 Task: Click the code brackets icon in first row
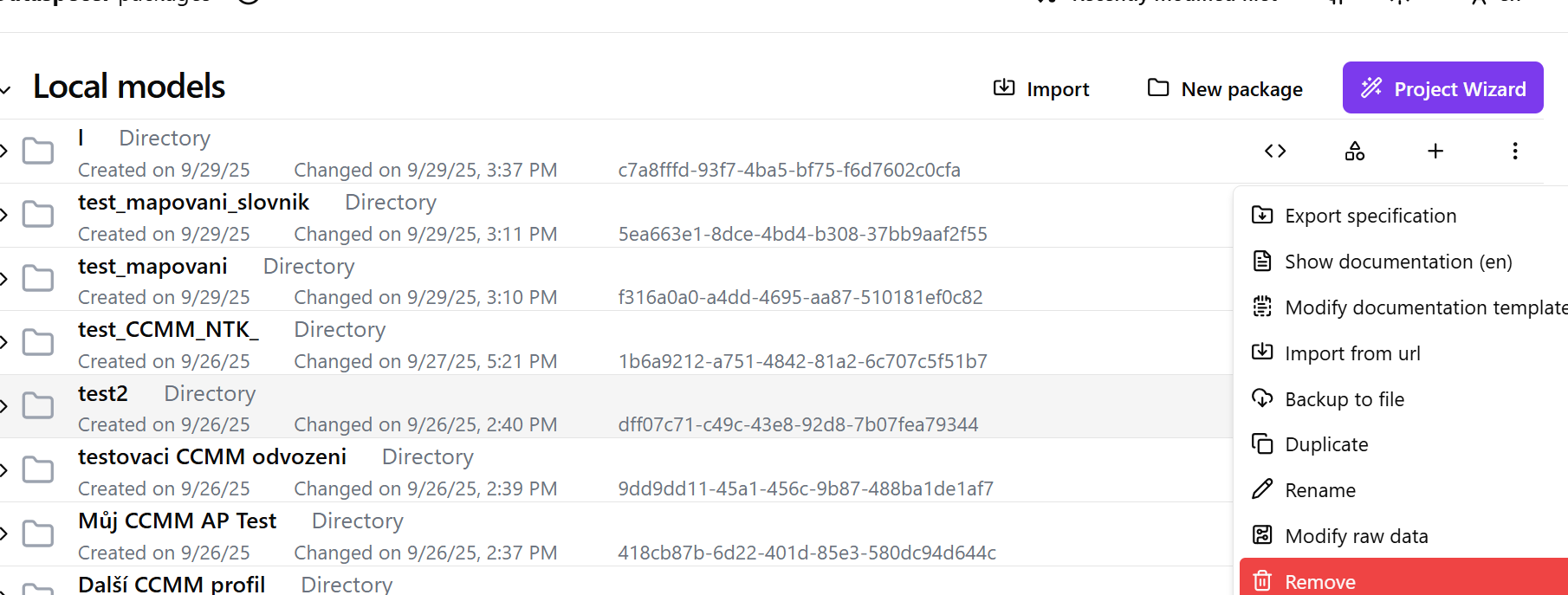[1275, 152]
